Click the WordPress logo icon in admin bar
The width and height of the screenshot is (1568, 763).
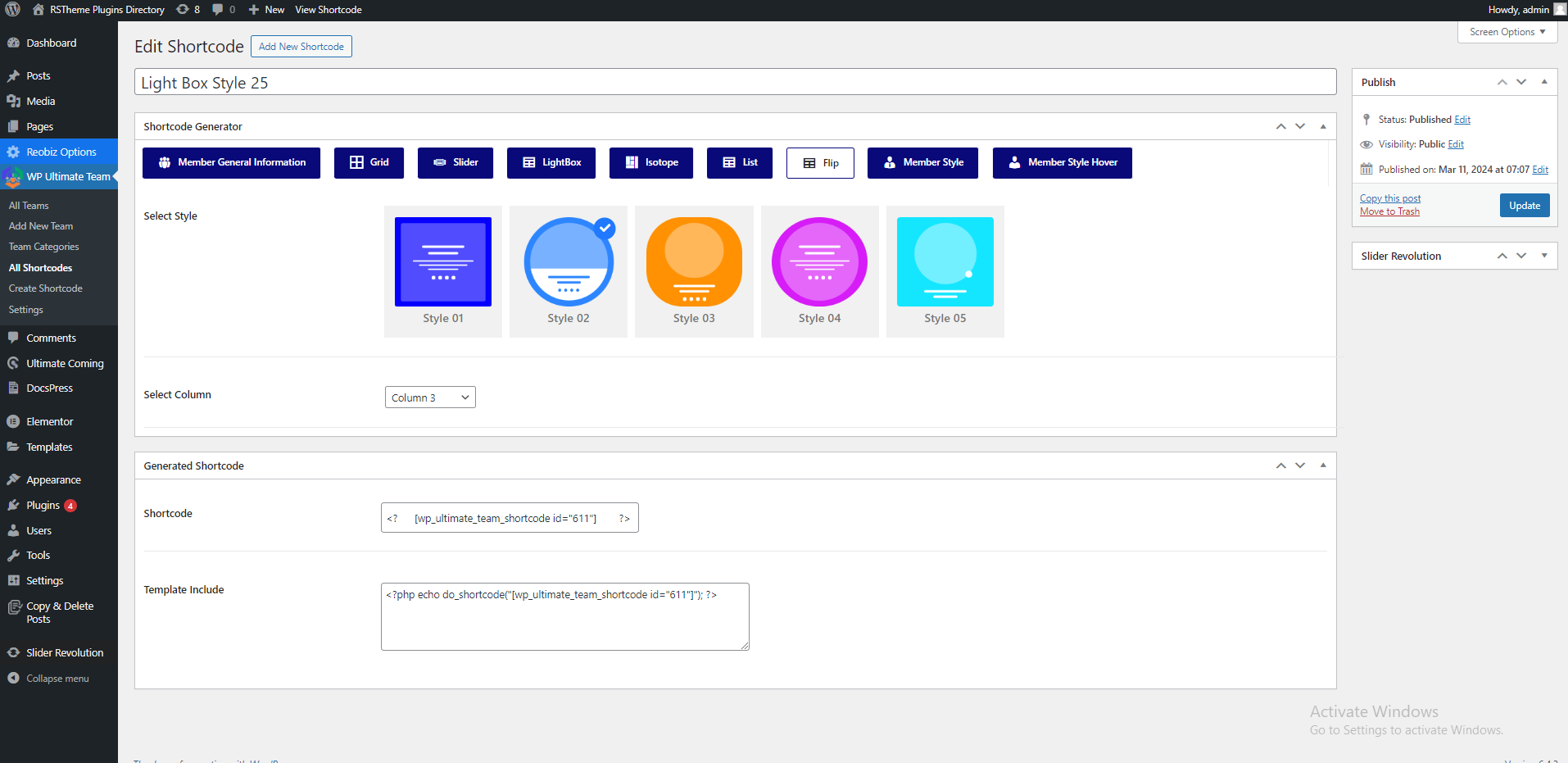[13, 10]
